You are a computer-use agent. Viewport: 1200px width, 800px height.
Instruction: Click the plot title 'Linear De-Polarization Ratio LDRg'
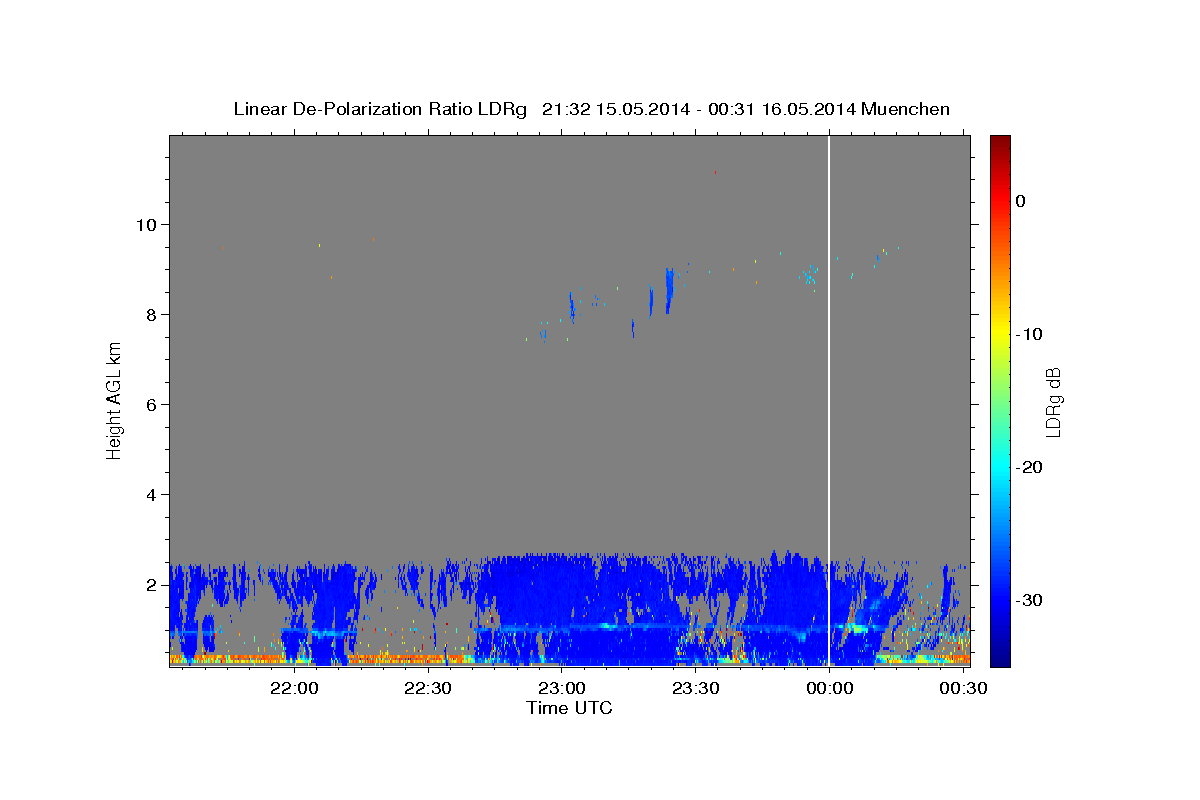pos(379,109)
